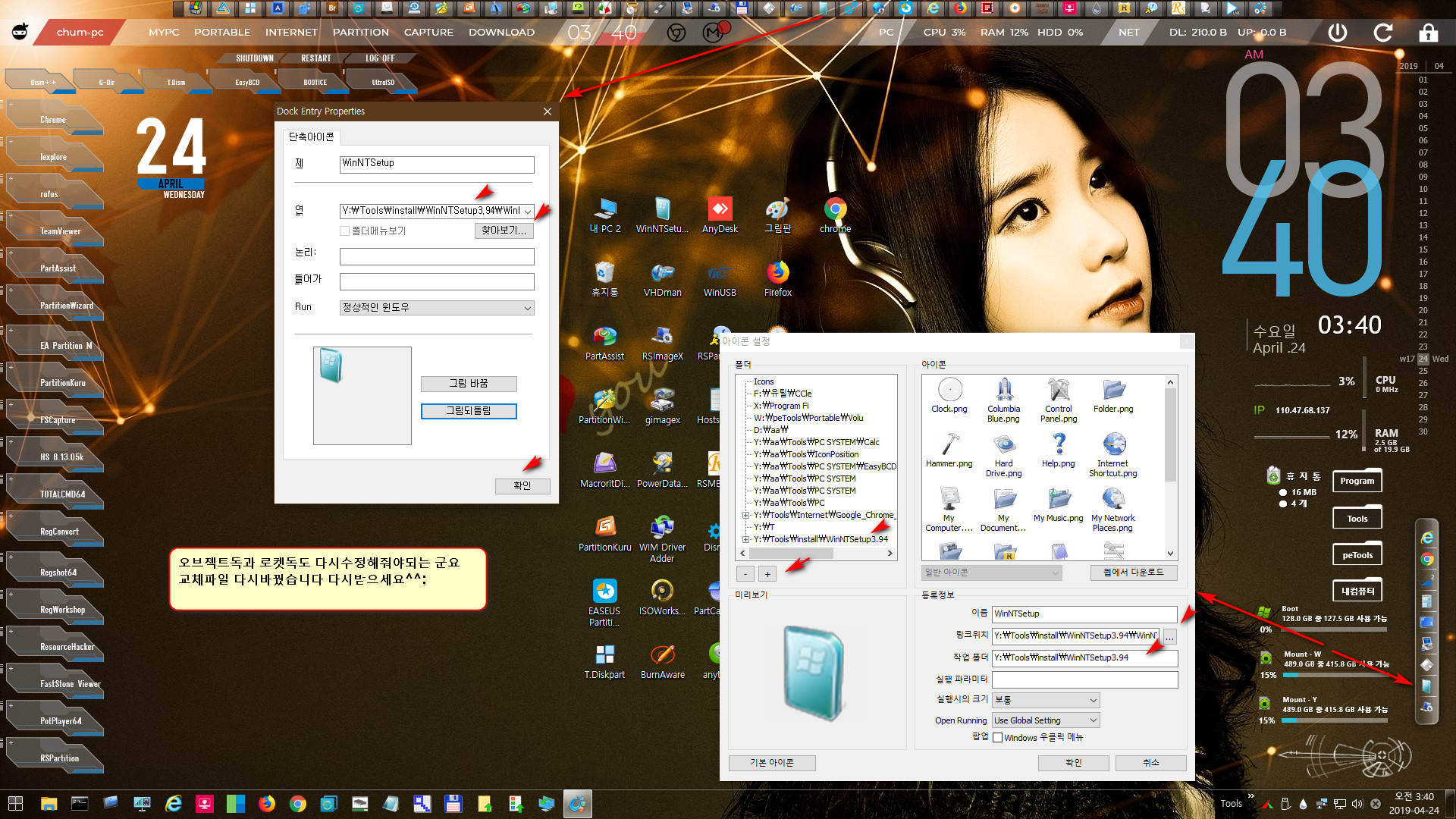The height and width of the screenshot is (819, 1456).
Task: Launch the RSImageX desktop icon
Action: click(x=662, y=342)
